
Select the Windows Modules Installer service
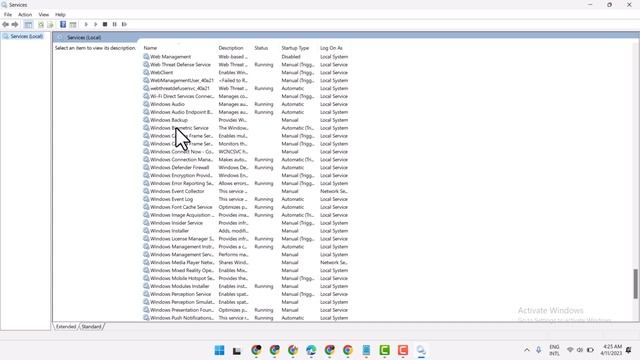click(x=246, y=286)
